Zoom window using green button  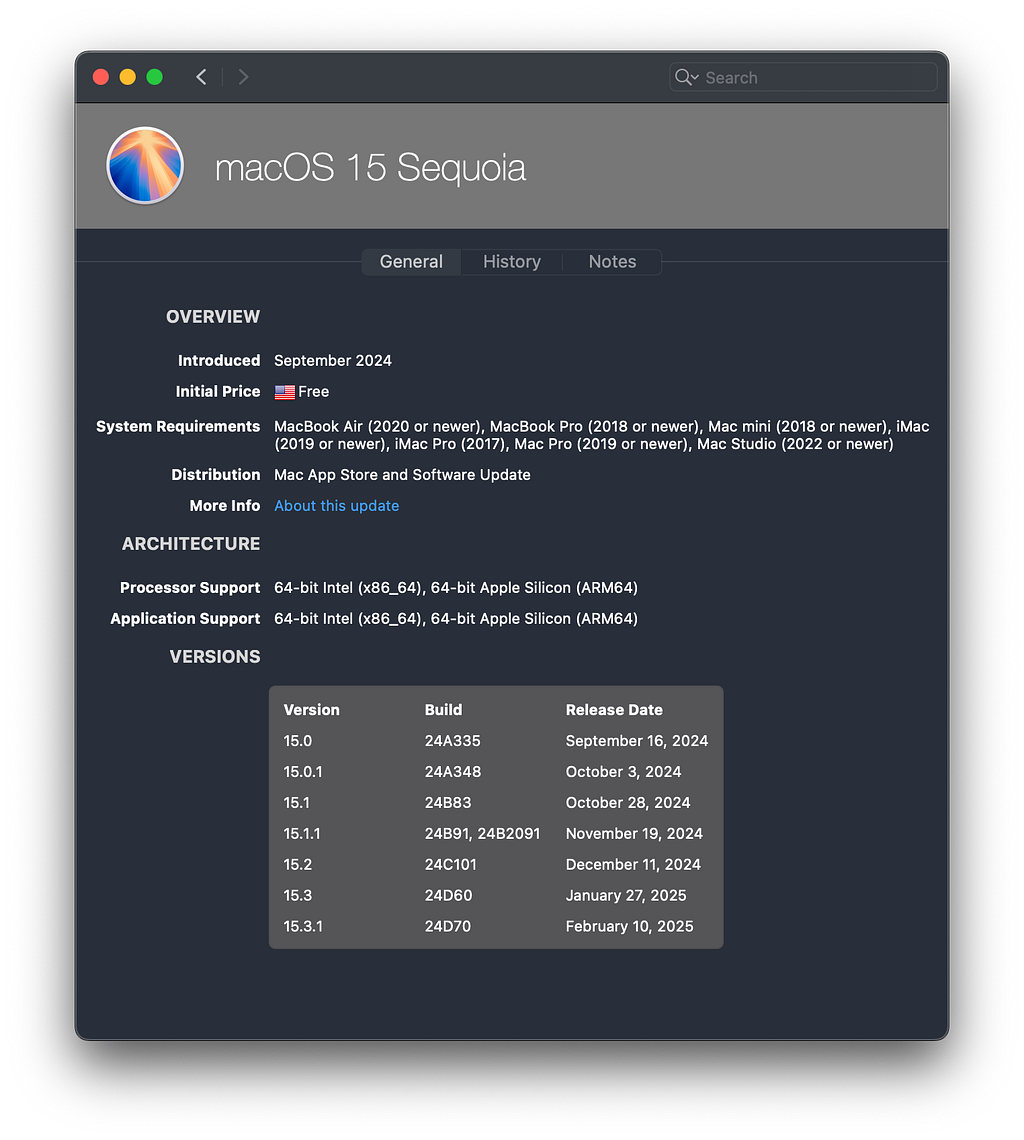pyautogui.click(x=155, y=77)
